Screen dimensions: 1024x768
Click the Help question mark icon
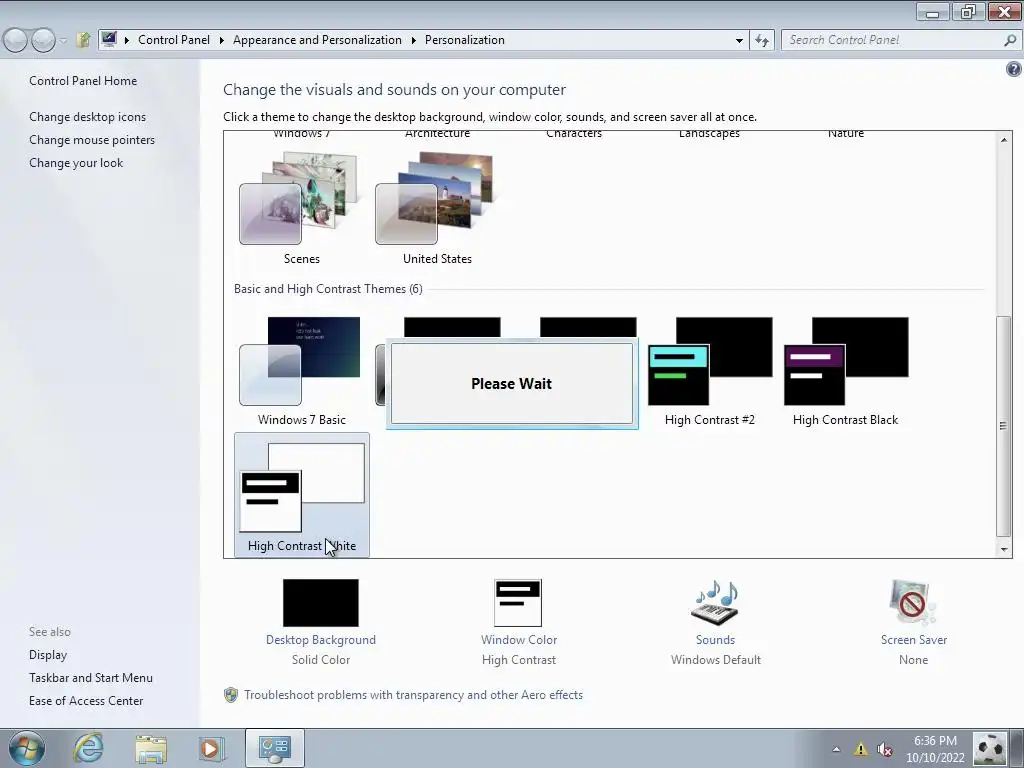coord(1014,69)
